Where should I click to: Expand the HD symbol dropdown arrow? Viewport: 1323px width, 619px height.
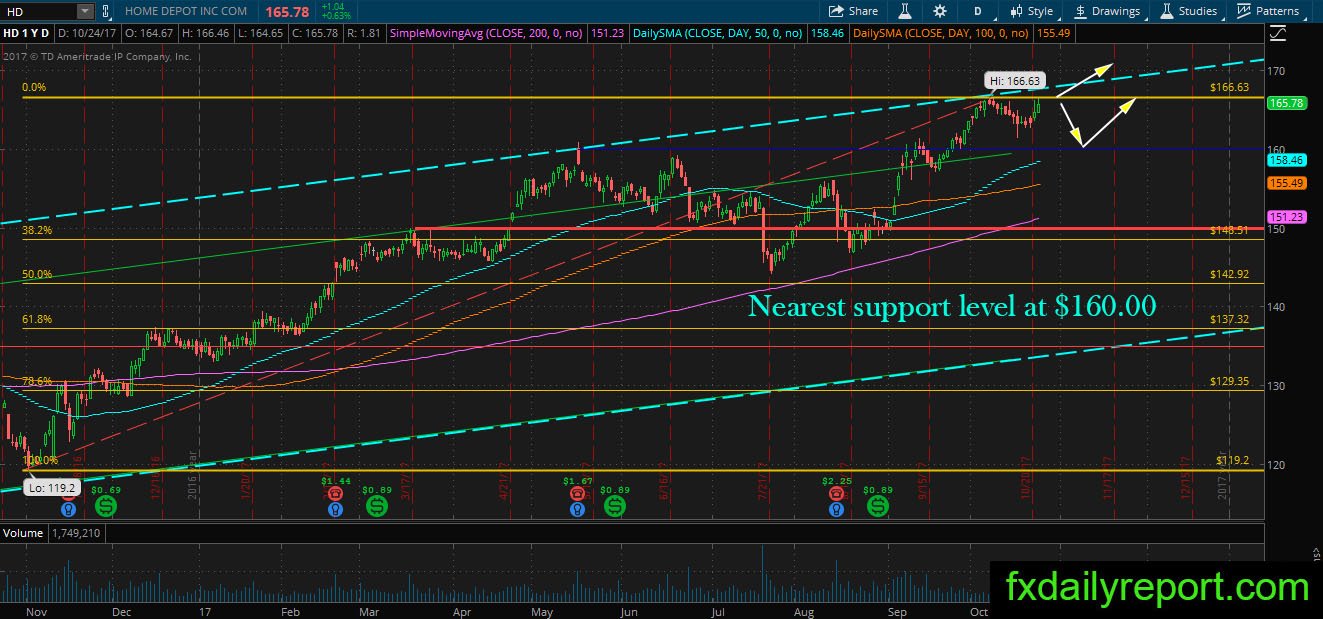85,11
